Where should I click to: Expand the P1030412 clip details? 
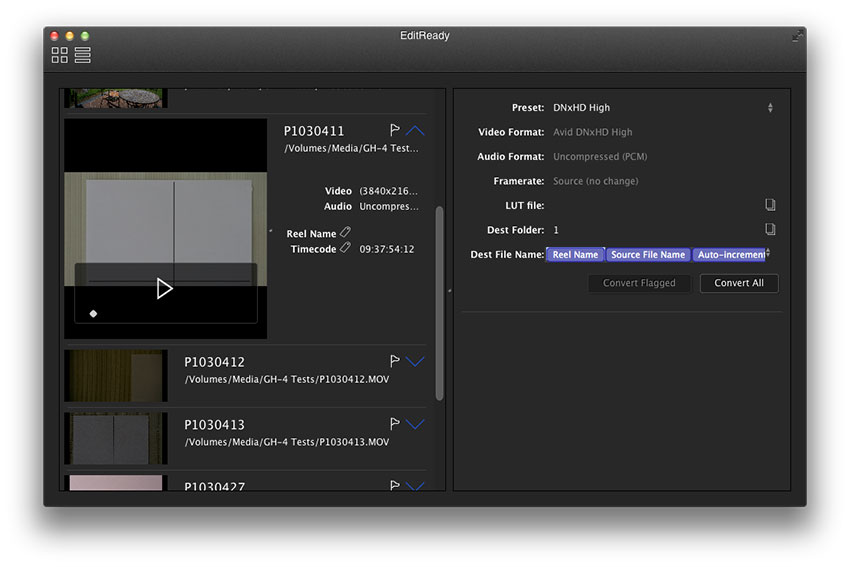point(416,361)
